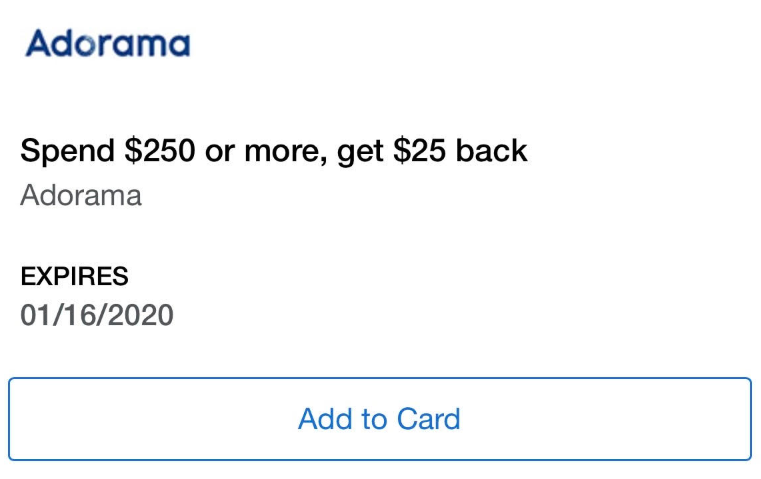Viewport: 761px width, 479px height.
Task: Select the gray Adorama merchant name
Action: point(81,196)
